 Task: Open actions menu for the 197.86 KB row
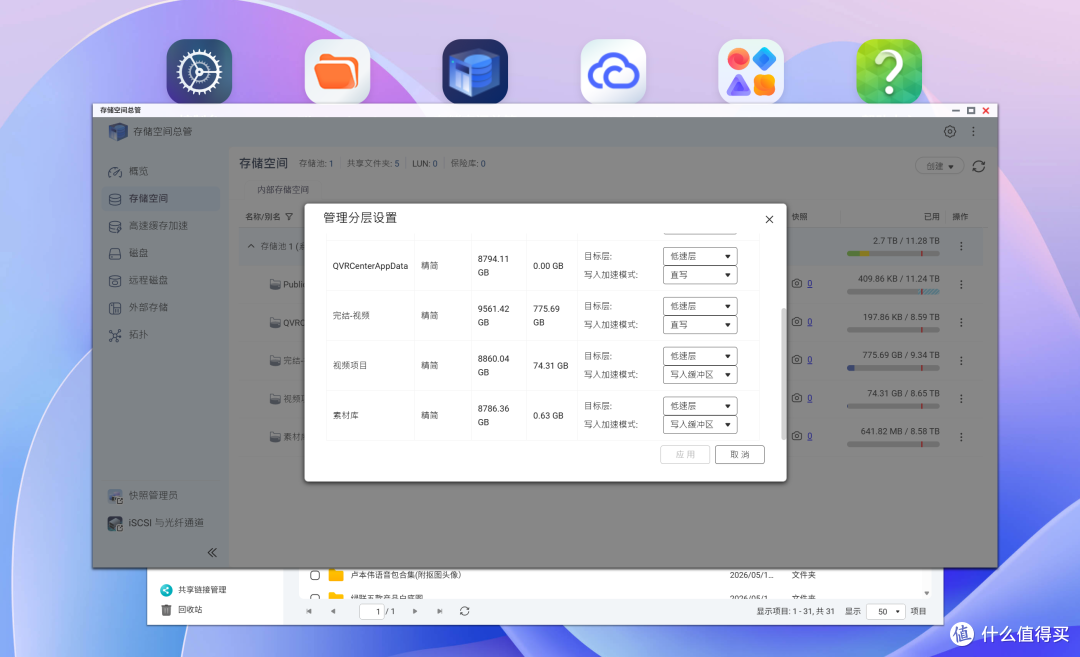(962, 322)
